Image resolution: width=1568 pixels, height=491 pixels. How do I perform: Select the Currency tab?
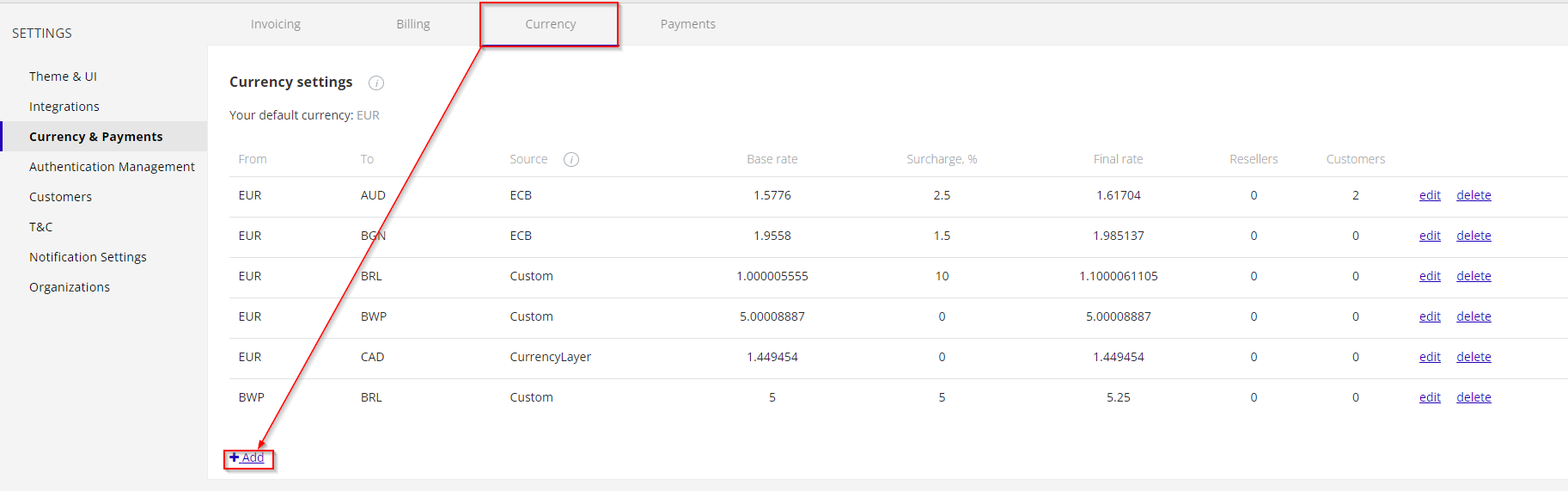(551, 24)
